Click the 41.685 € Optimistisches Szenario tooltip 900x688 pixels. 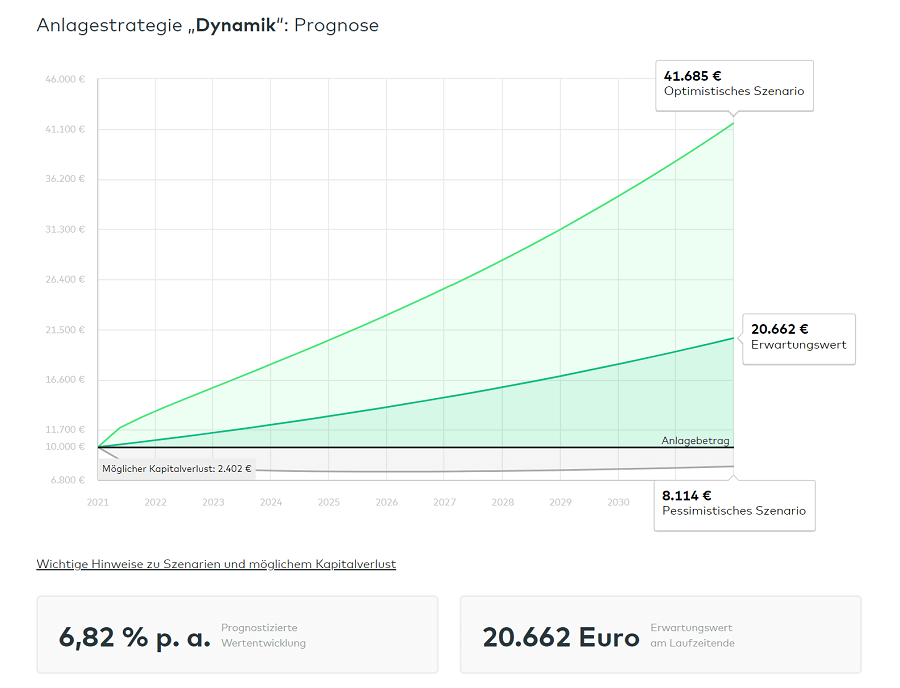point(735,85)
